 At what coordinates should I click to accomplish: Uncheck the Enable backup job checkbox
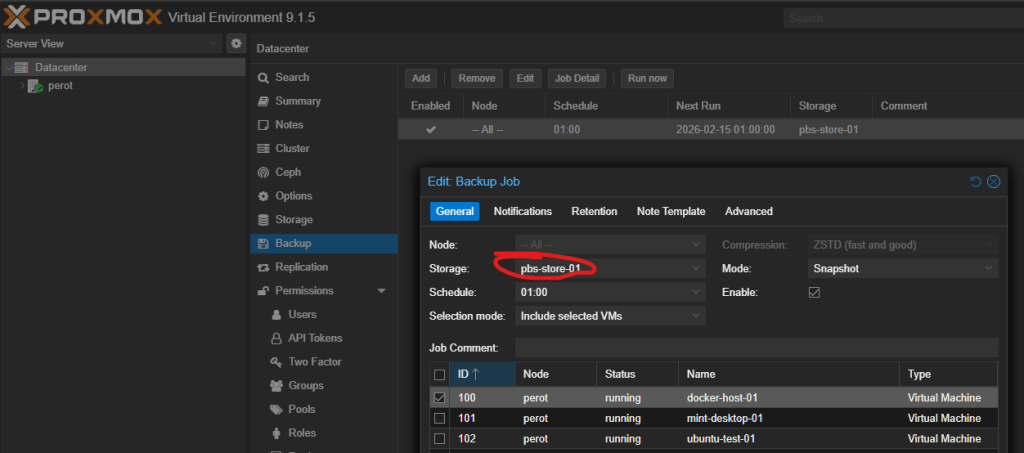coord(814,292)
